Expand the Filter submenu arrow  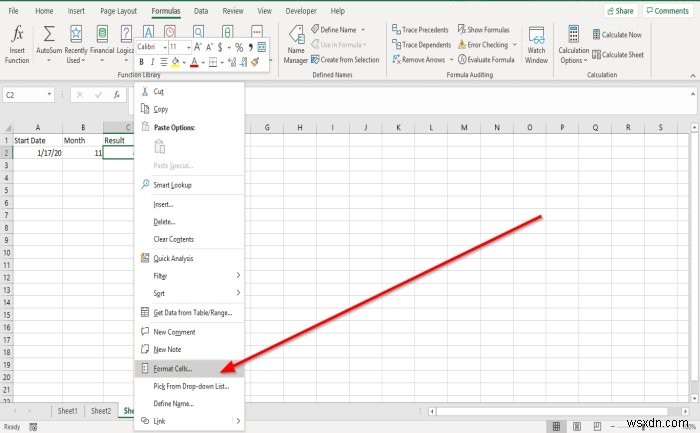(x=238, y=275)
